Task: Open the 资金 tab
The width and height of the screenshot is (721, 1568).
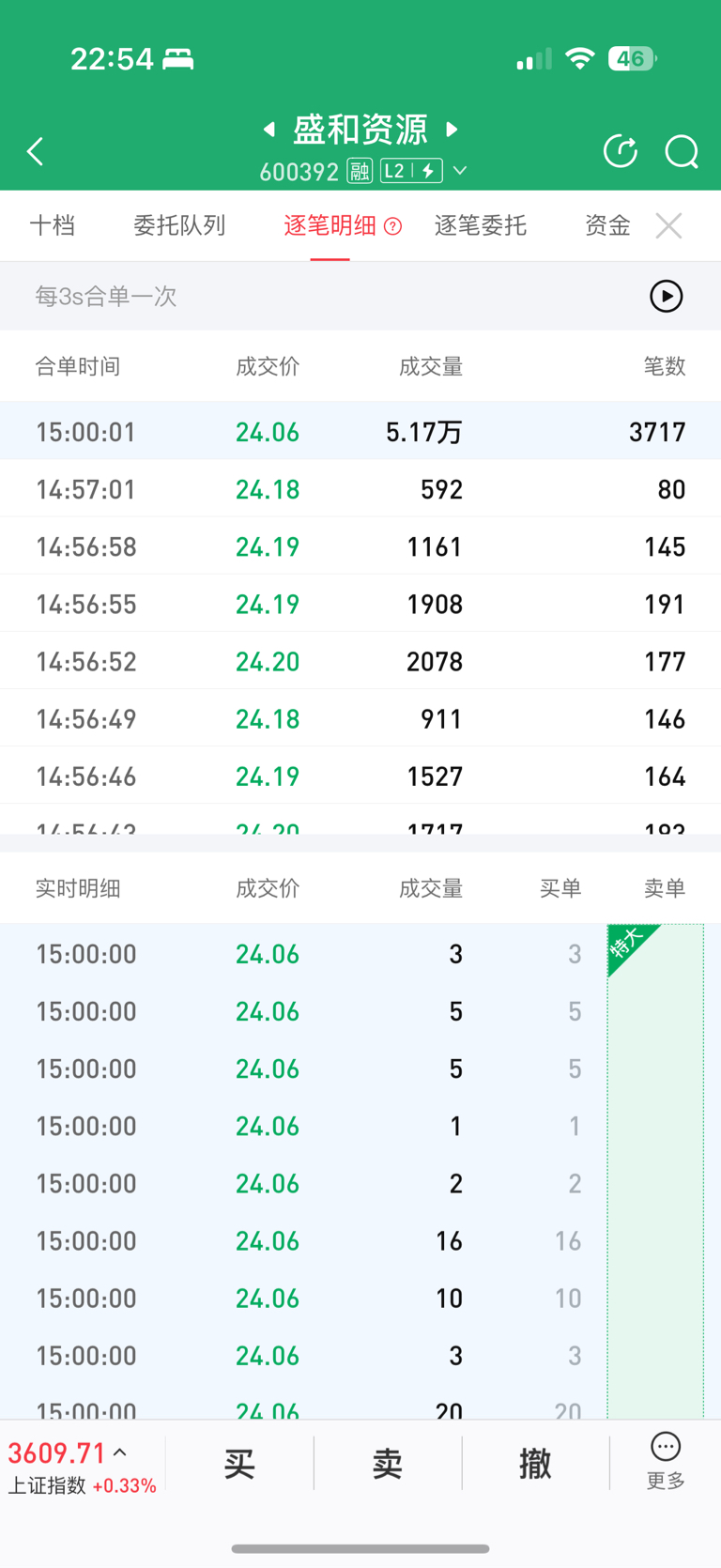Action: click(x=606, y=225)
